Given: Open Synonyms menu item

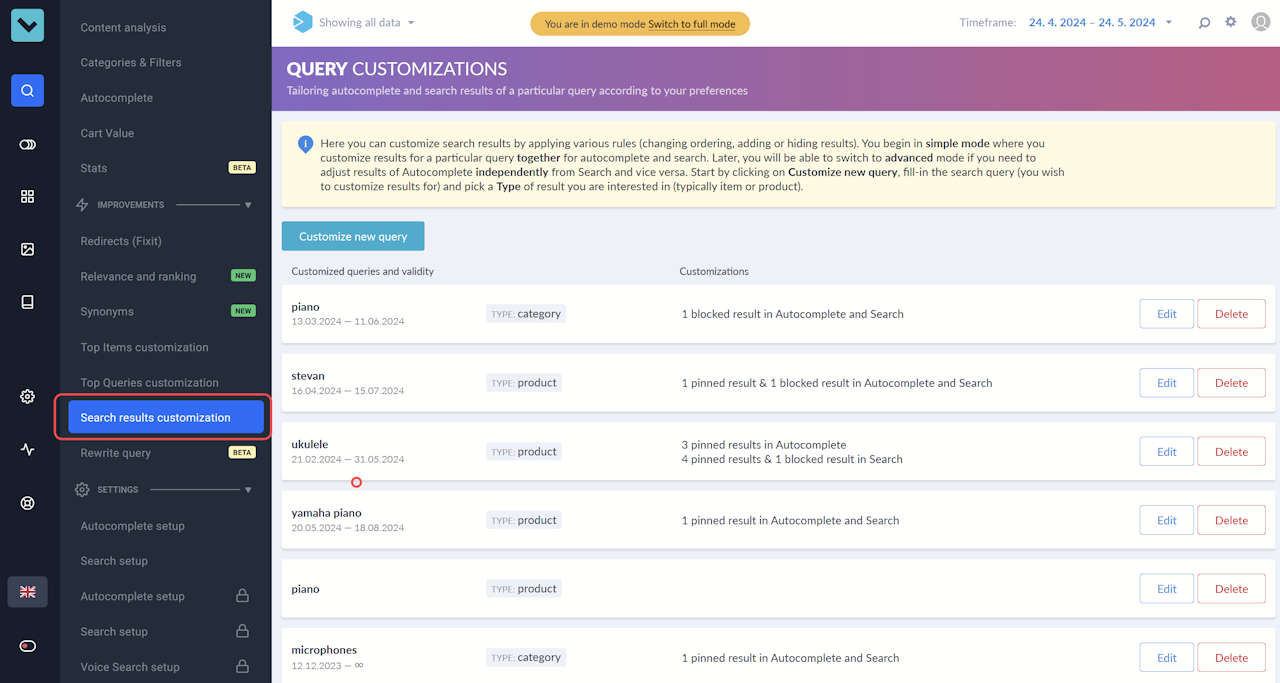Looking at the screenshot, I should tap(107, 311).
